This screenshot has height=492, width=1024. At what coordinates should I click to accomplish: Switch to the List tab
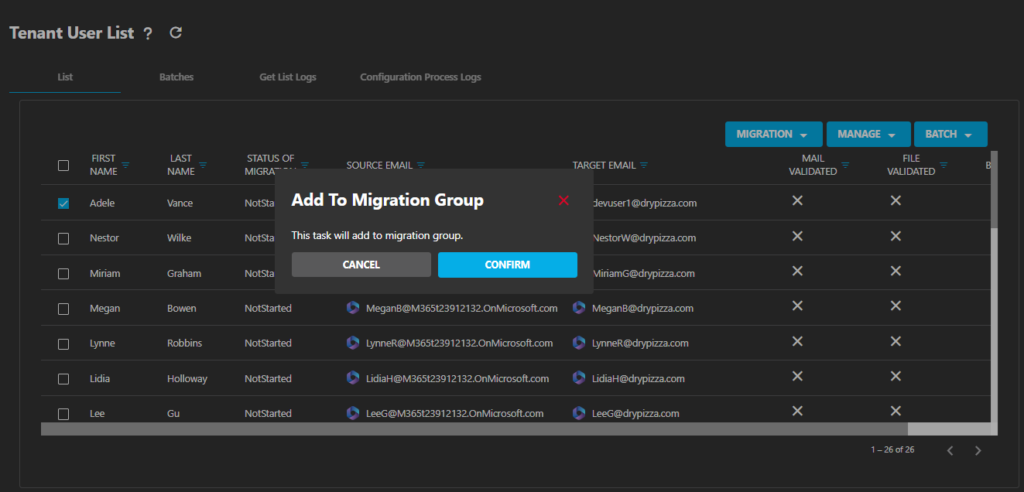[x=65, y=77]
